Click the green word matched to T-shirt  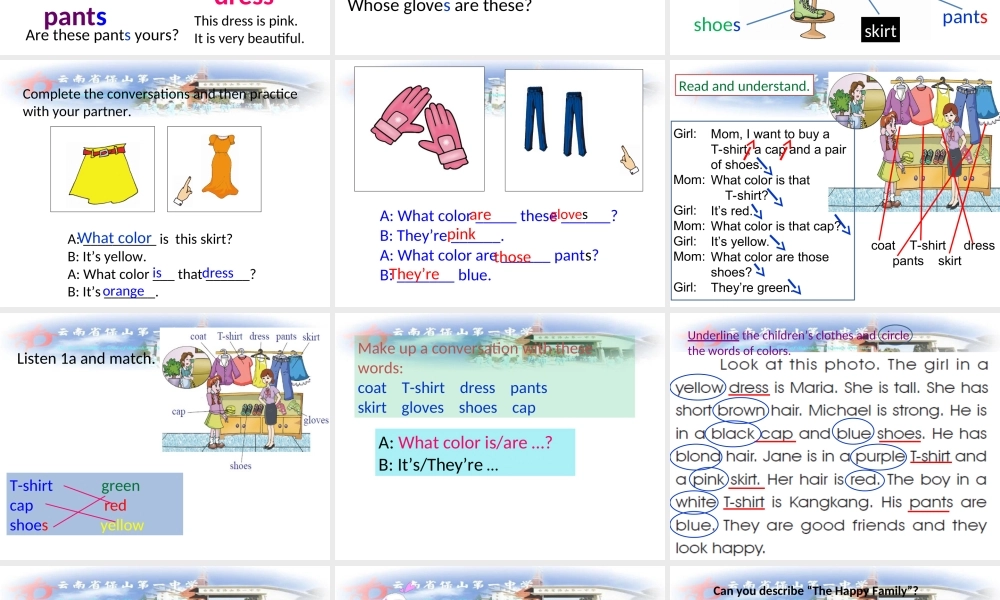(121, 486)
